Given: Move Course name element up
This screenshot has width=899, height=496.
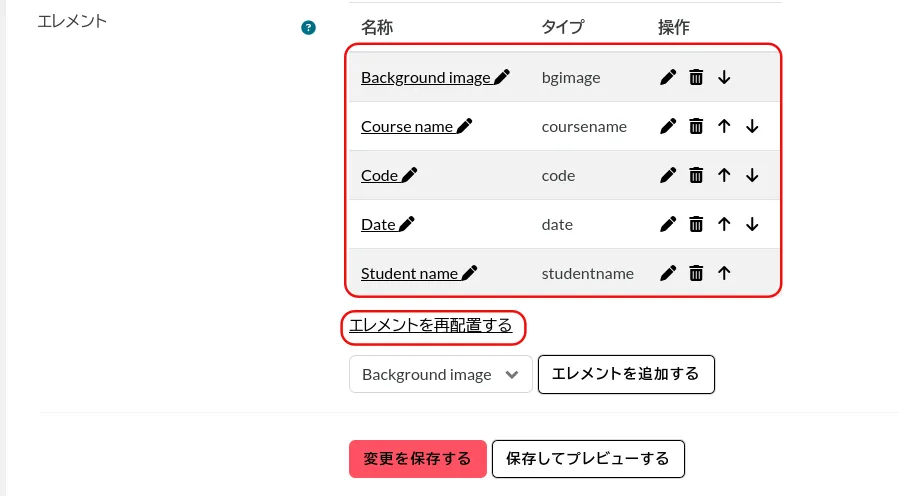Looking at the screenshot, I should pyautogui.click(x=724, y=126).
